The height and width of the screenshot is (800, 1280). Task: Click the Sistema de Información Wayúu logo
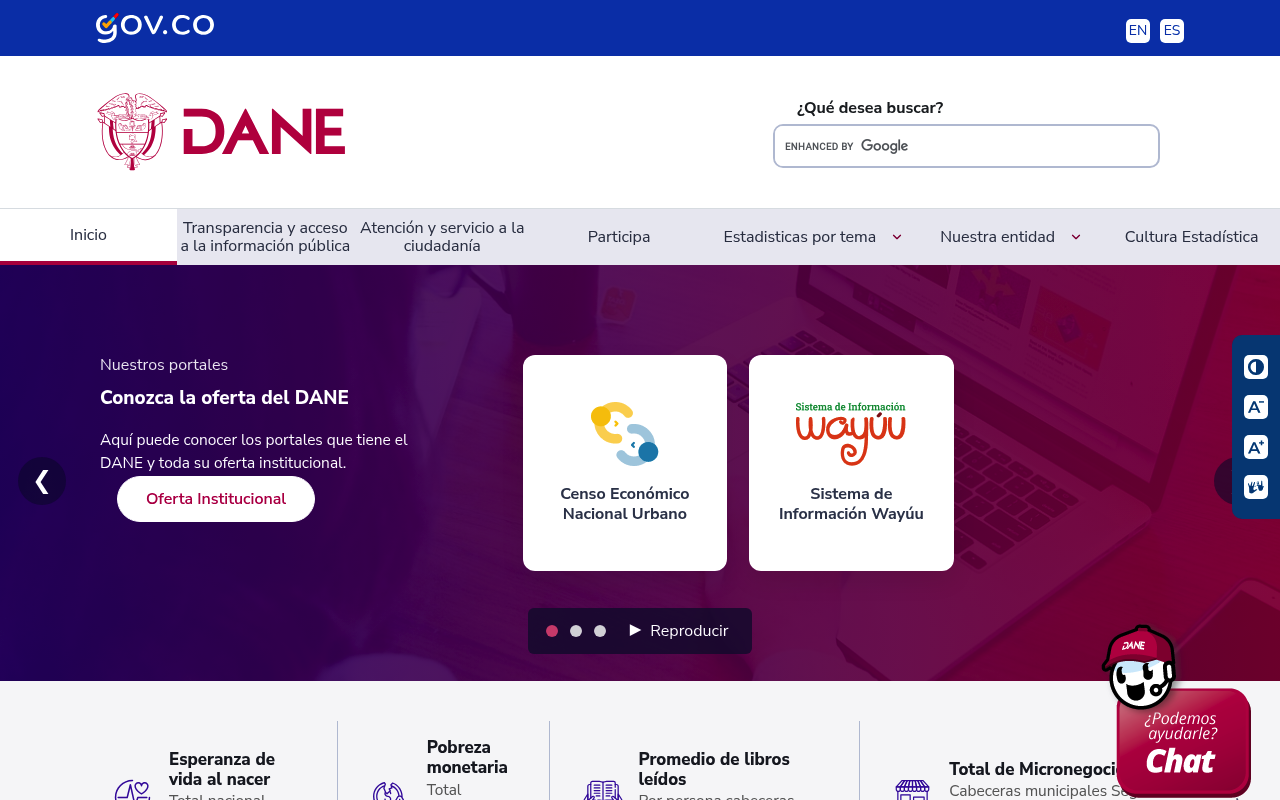[x=851, y=434]
